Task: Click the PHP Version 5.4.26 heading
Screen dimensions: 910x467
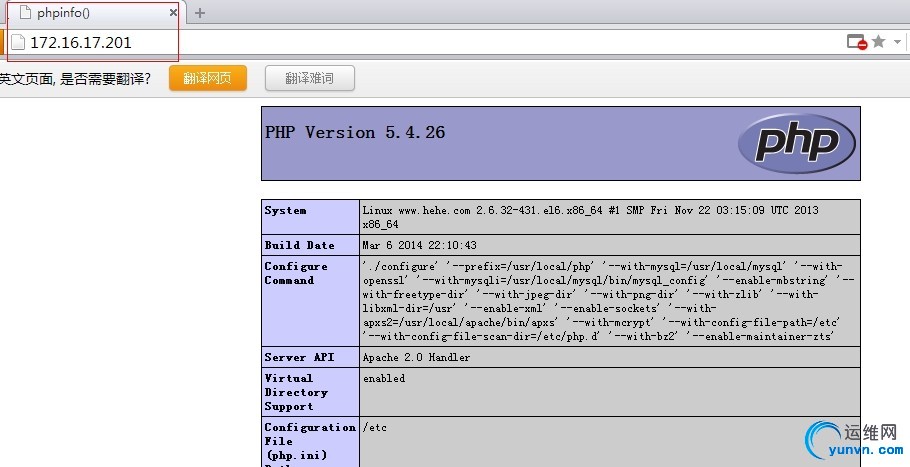Action: 355,132
